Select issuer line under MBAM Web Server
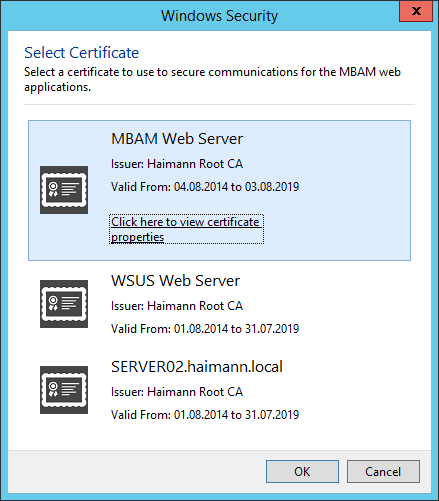Screen dimensions: 439x501 click(177, 164)
